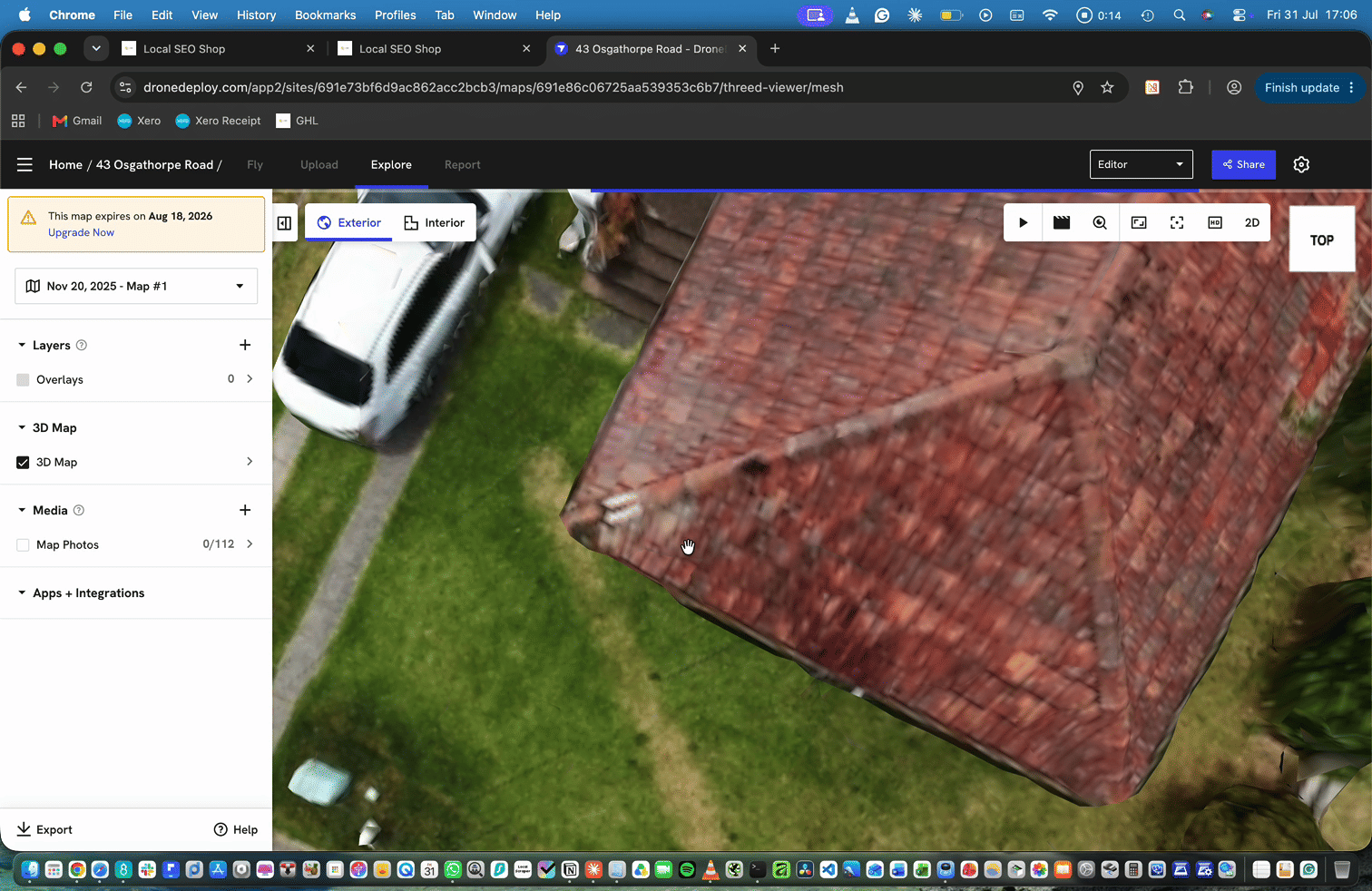Screen dimensions: 1372x891
Task: Open site information icon in address bar
Action: [126, 87]
